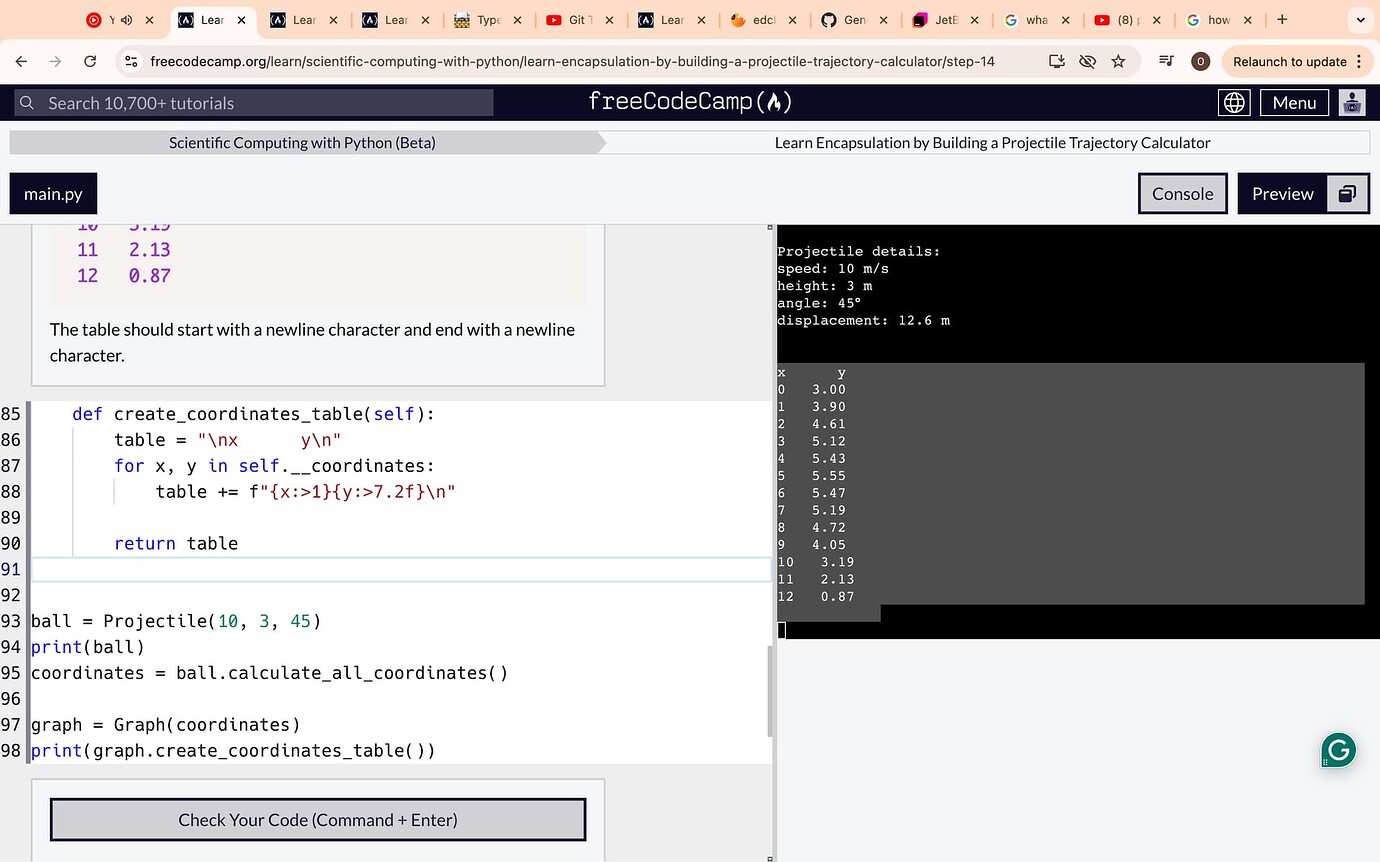Open Preview in new window icon

[1348, 193]
